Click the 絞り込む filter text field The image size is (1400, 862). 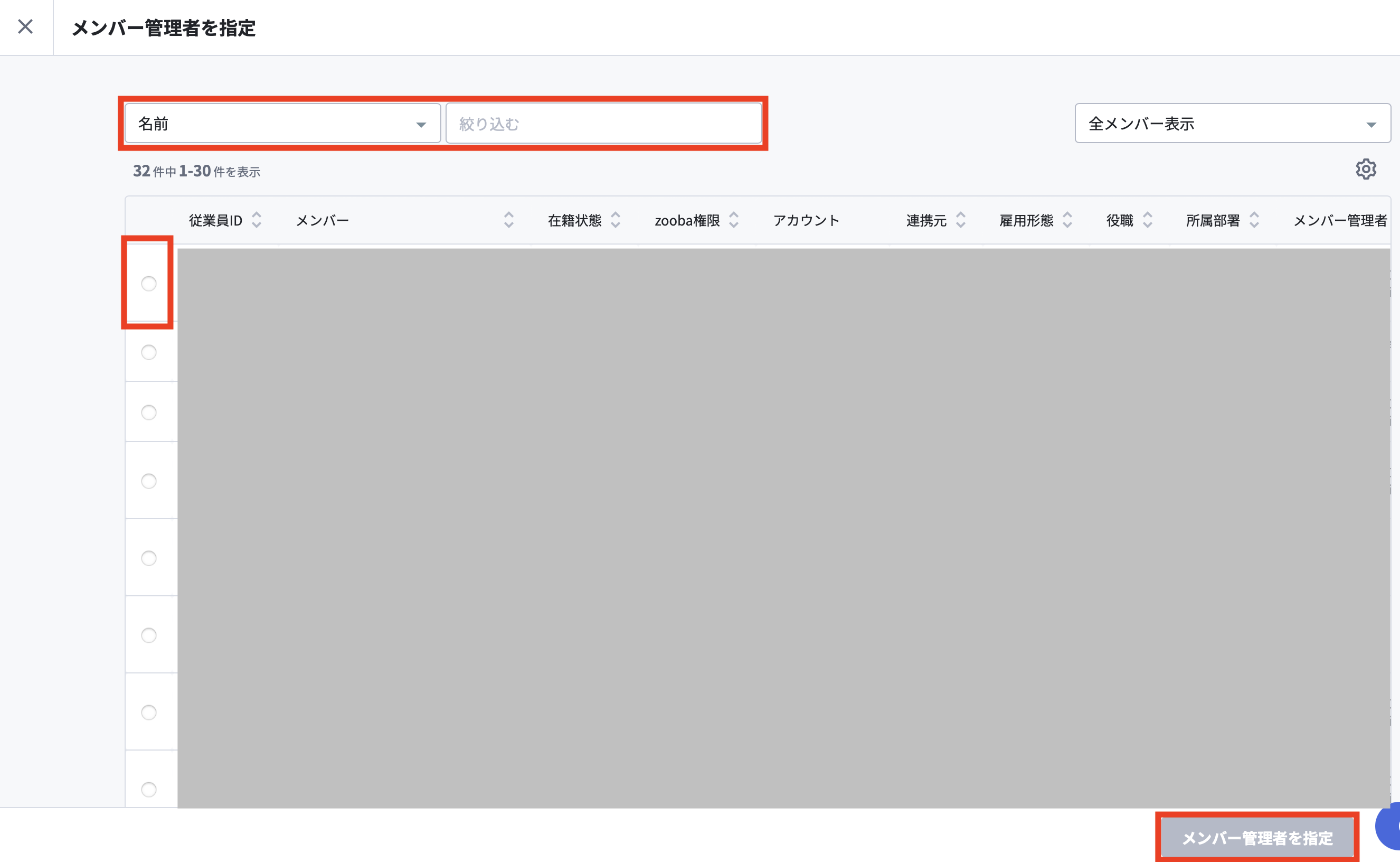tap(603, 123)
